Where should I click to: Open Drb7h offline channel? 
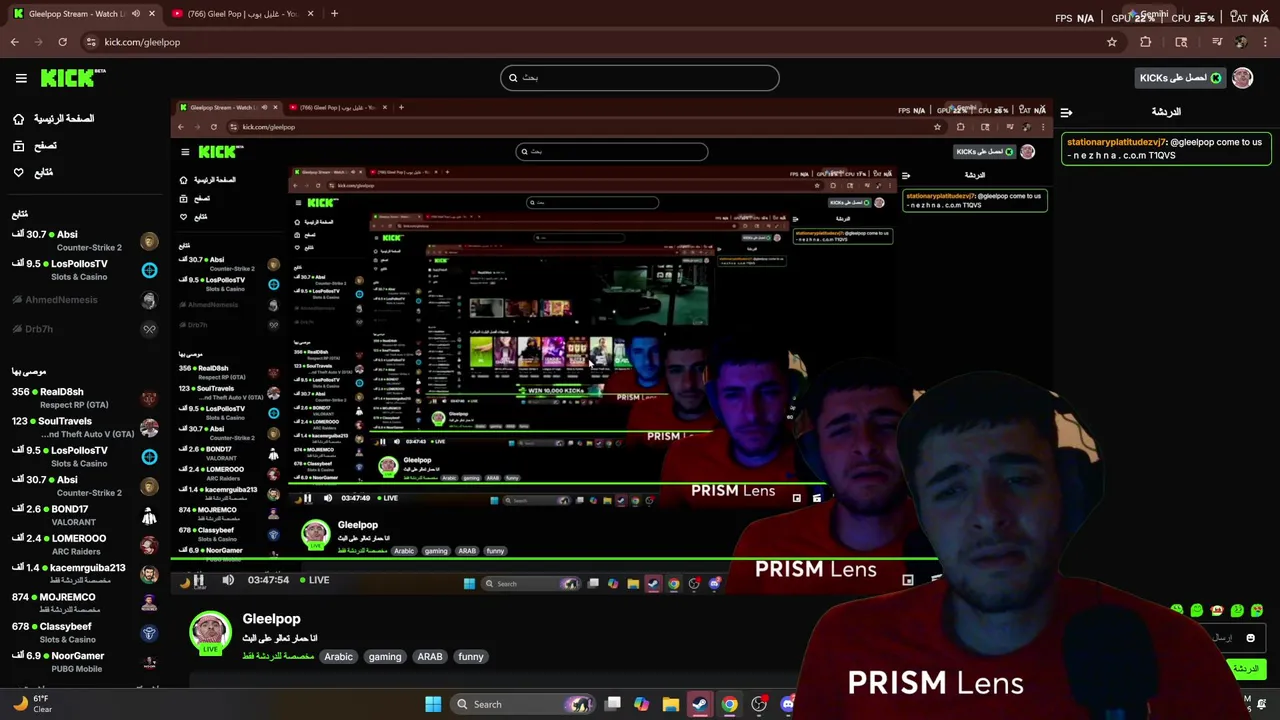(x=84, y=329)
